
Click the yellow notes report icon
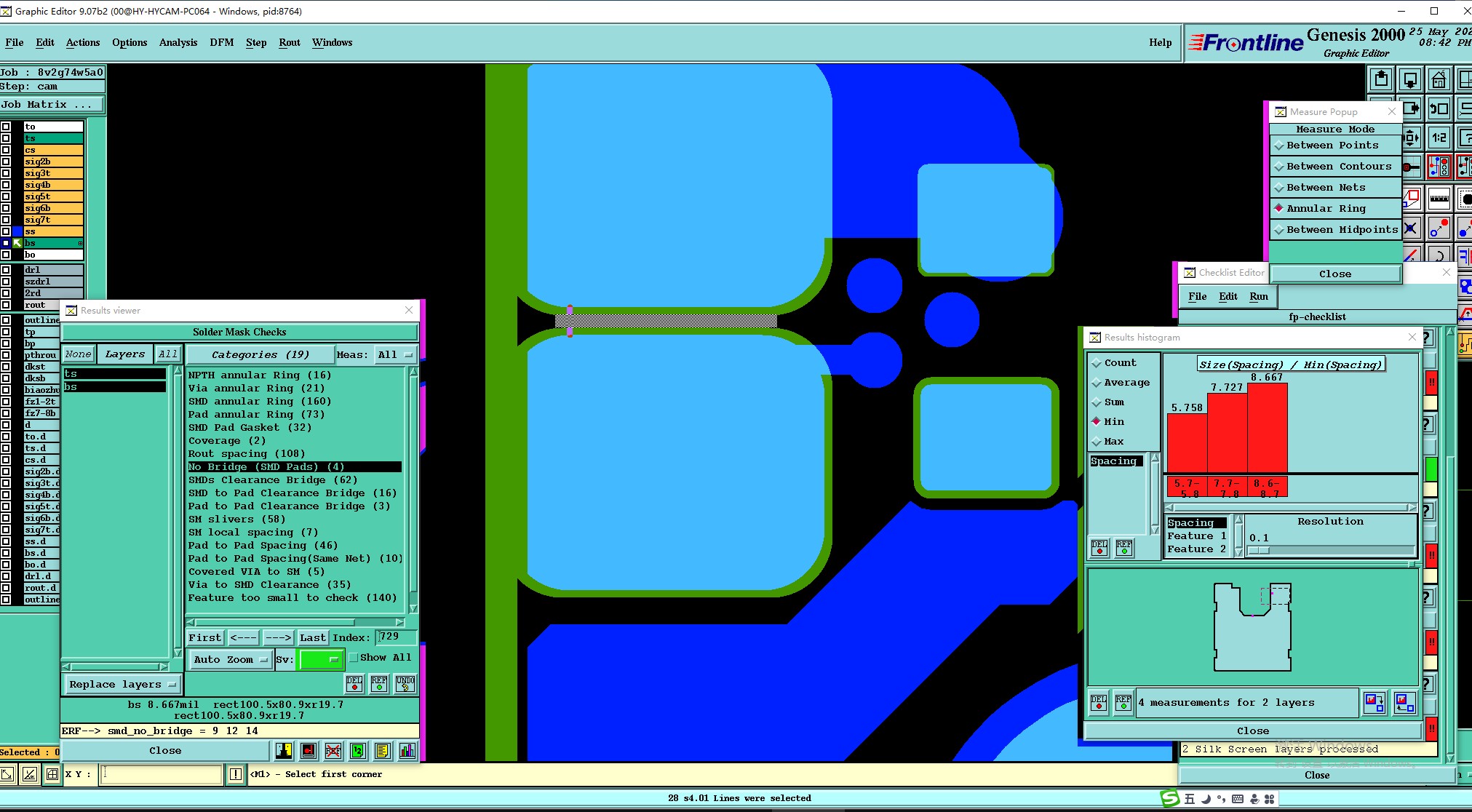click(383, 750)
